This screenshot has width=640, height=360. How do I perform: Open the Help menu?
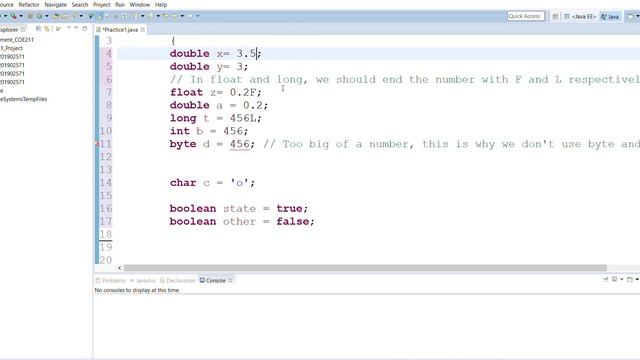(x=161, y=4)
